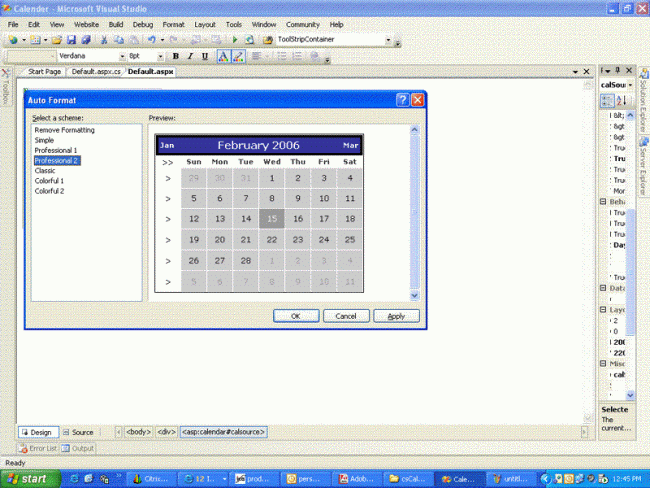Click the Copy icon in the toolbar
Viewport: 650px width, 488px height.
[119, 40]
